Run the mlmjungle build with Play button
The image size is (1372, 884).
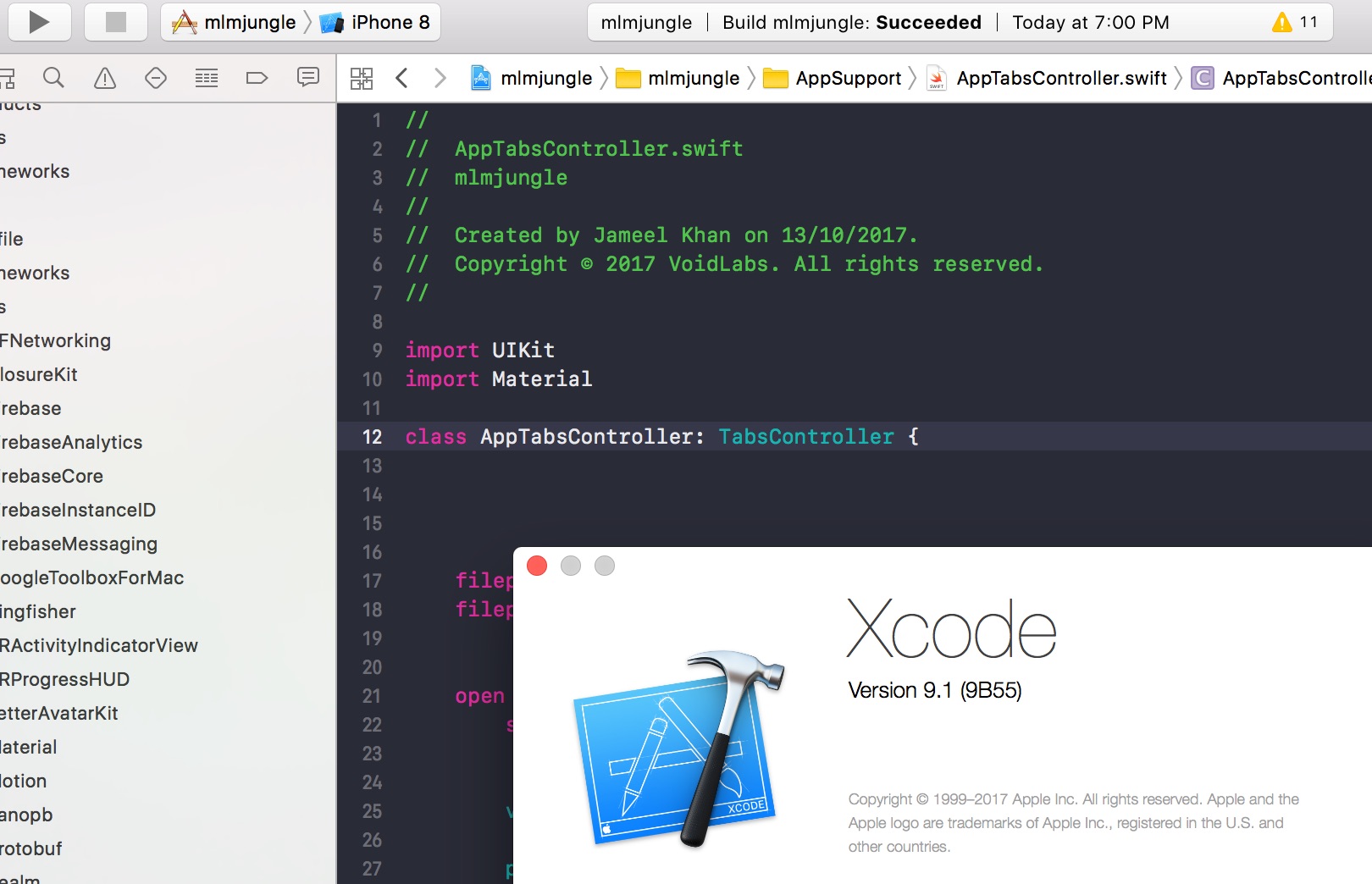click(39, 22)
